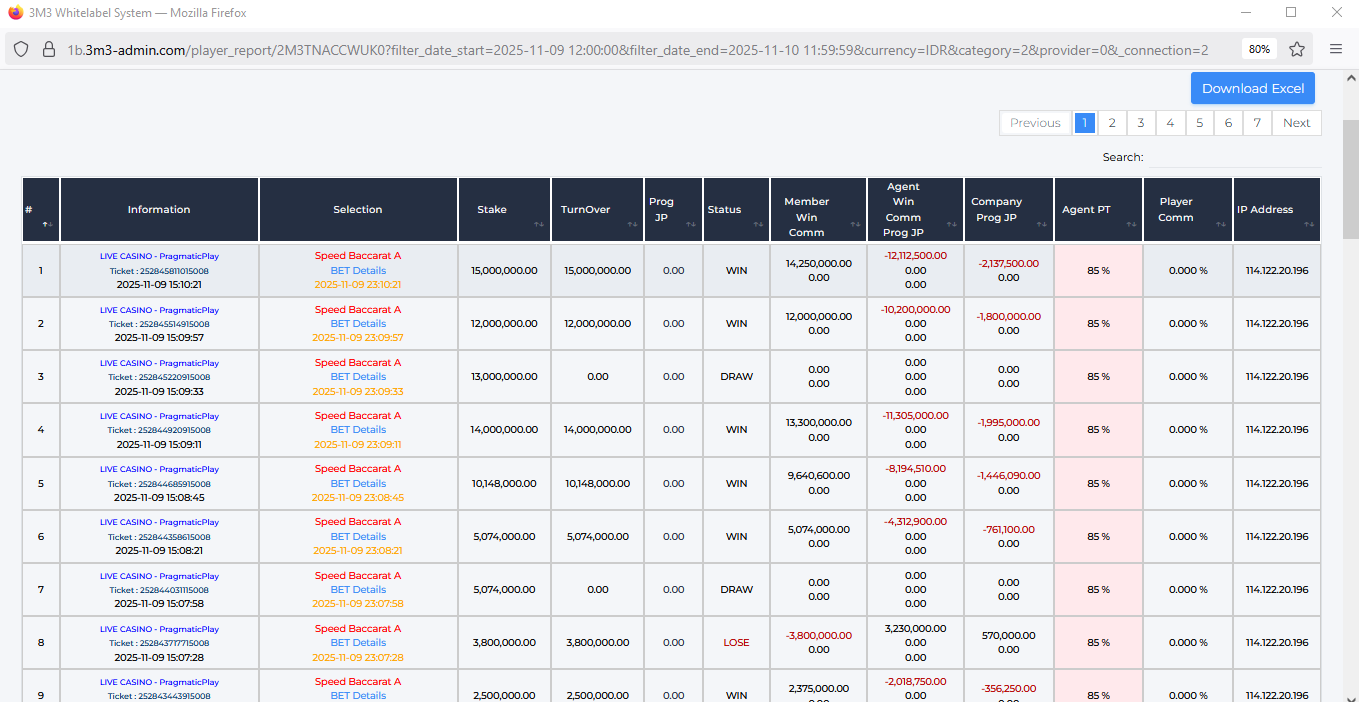Screen dimensions: 1359x702
Task: Sort table by Player Comm column
Action: [x=1221, y=224]
